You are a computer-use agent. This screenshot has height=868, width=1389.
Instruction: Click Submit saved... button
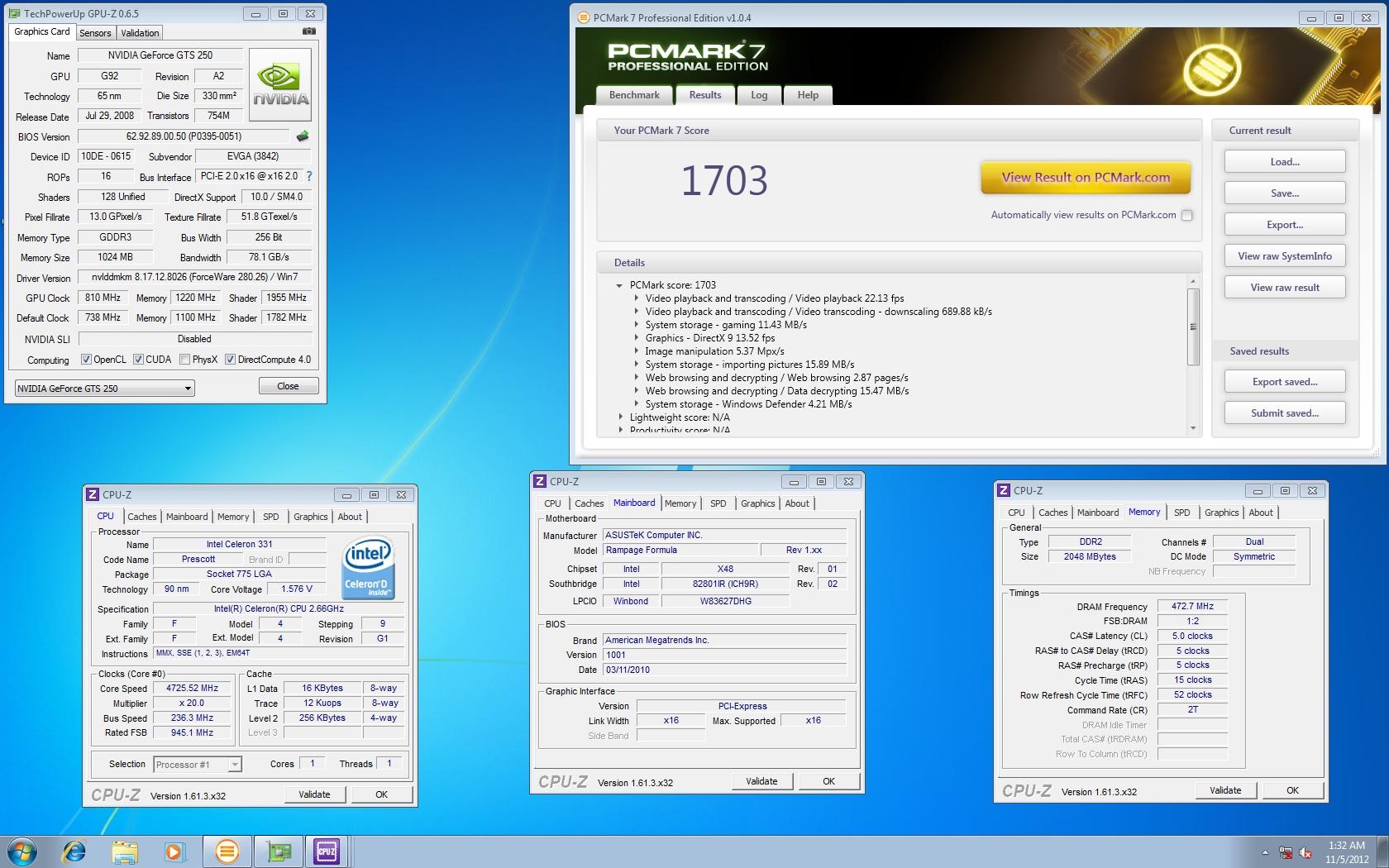pyautogui.click(x=1285, y=413)
